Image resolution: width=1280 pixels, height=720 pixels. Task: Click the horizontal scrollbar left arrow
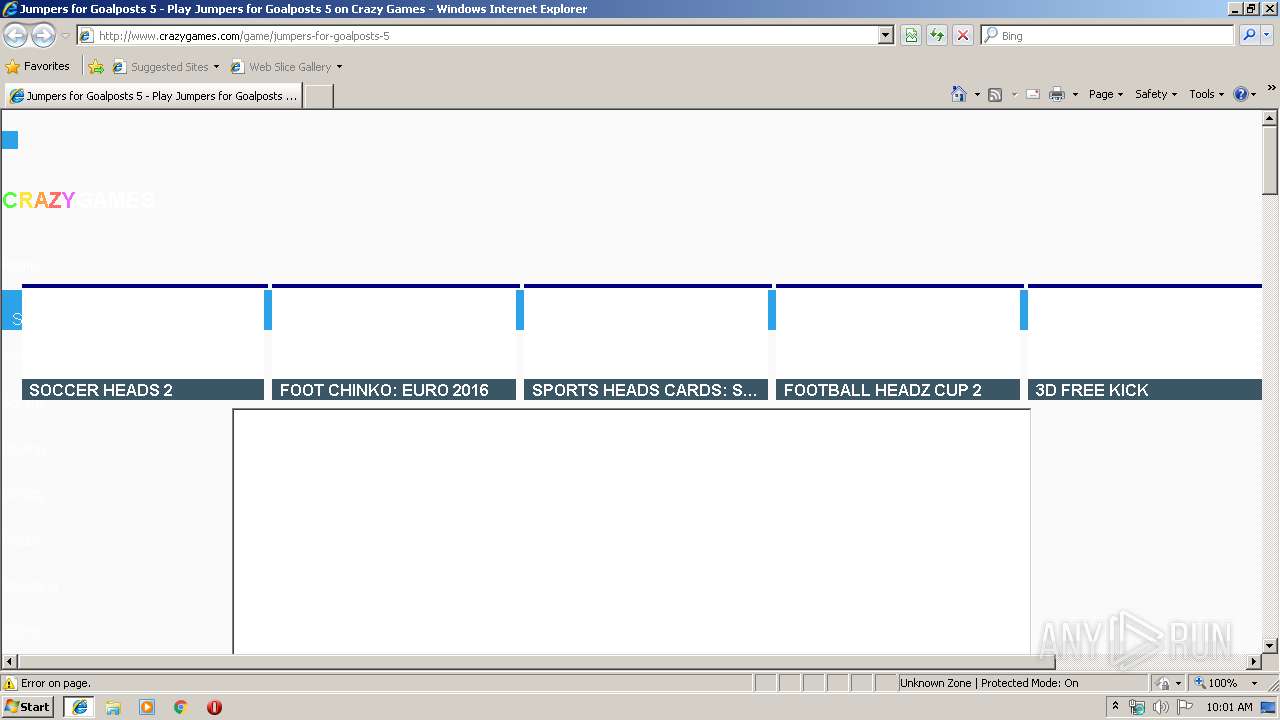(10, 662)
